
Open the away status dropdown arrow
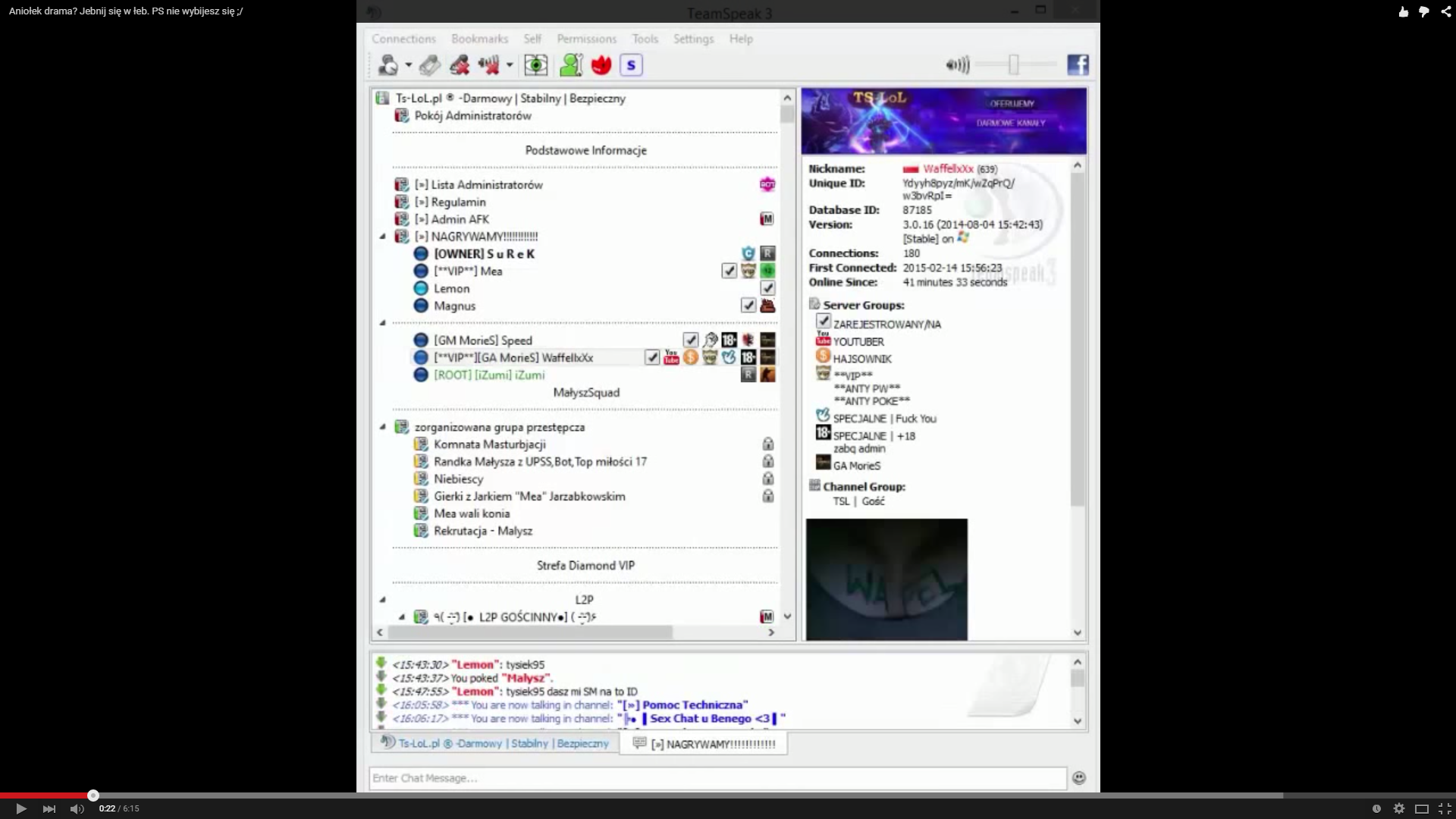tap(409, 65)
